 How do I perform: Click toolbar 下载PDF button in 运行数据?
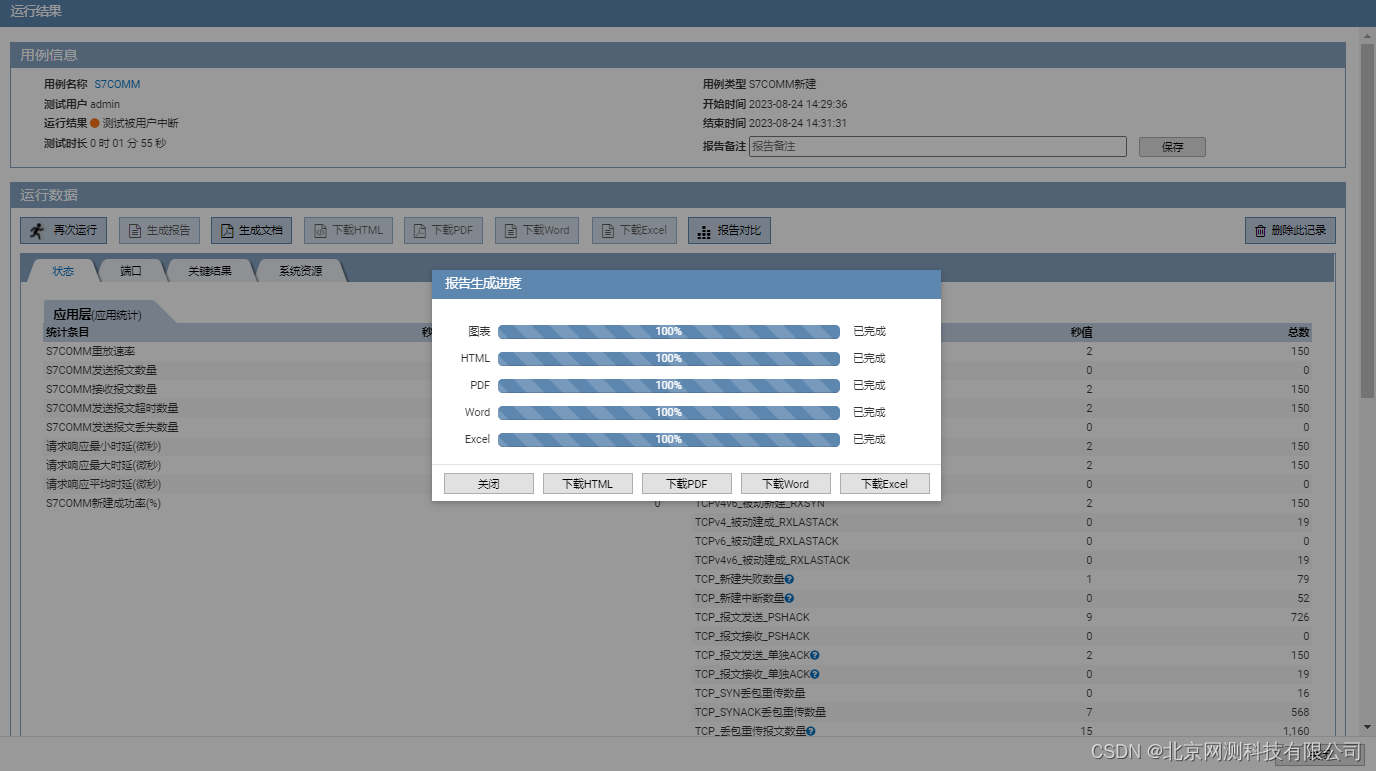point(443,230)
